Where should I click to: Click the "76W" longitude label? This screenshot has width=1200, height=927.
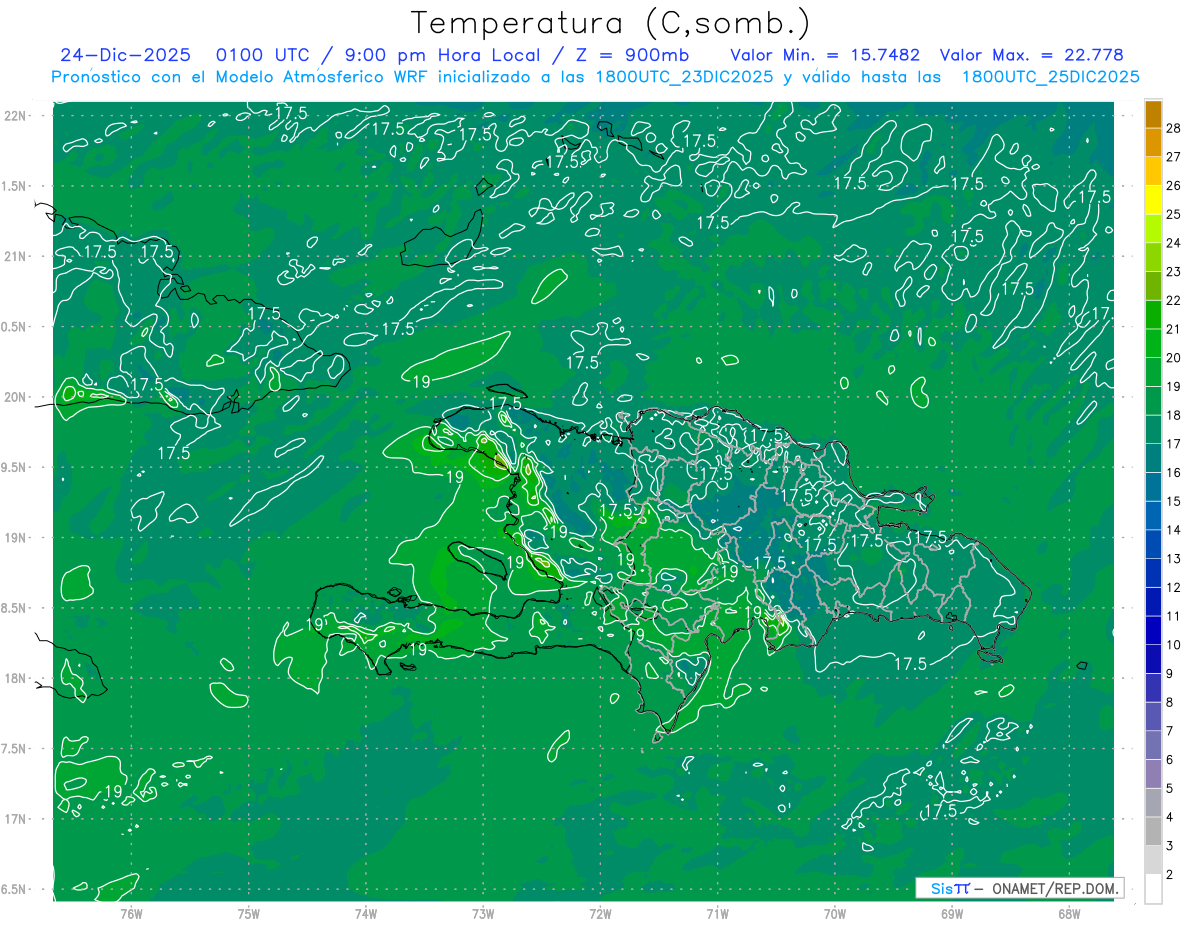(x=131, y=913)
